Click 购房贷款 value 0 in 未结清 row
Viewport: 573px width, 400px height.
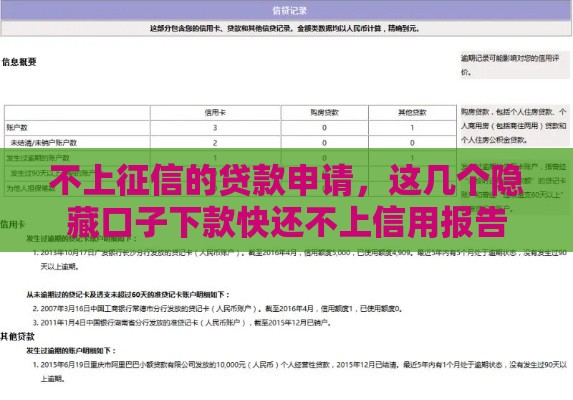pyautogui.click(x=324, y=143)
